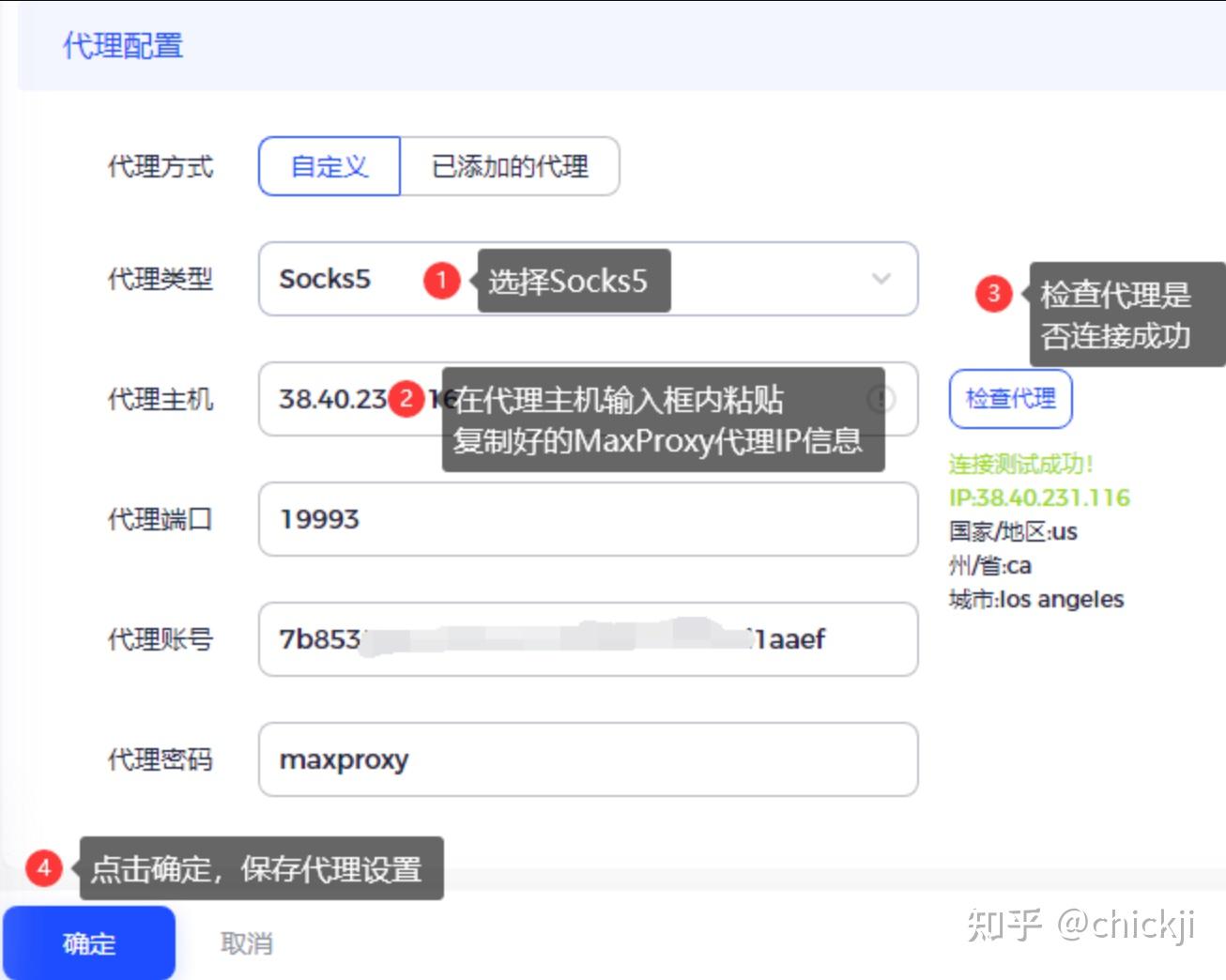Viewport: 1226px width, 980px height.
Task: Click the IP address 38.40.231.116 text
Action: click(x=1038, y=498)
